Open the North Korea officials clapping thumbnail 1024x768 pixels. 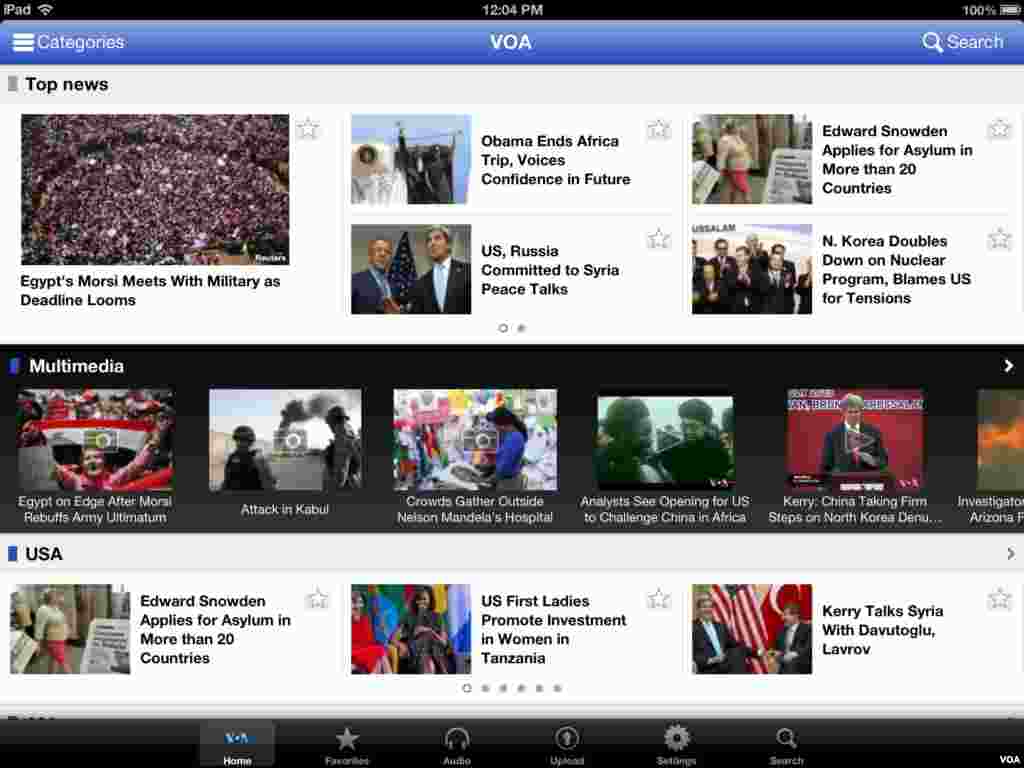pos(752,269)
